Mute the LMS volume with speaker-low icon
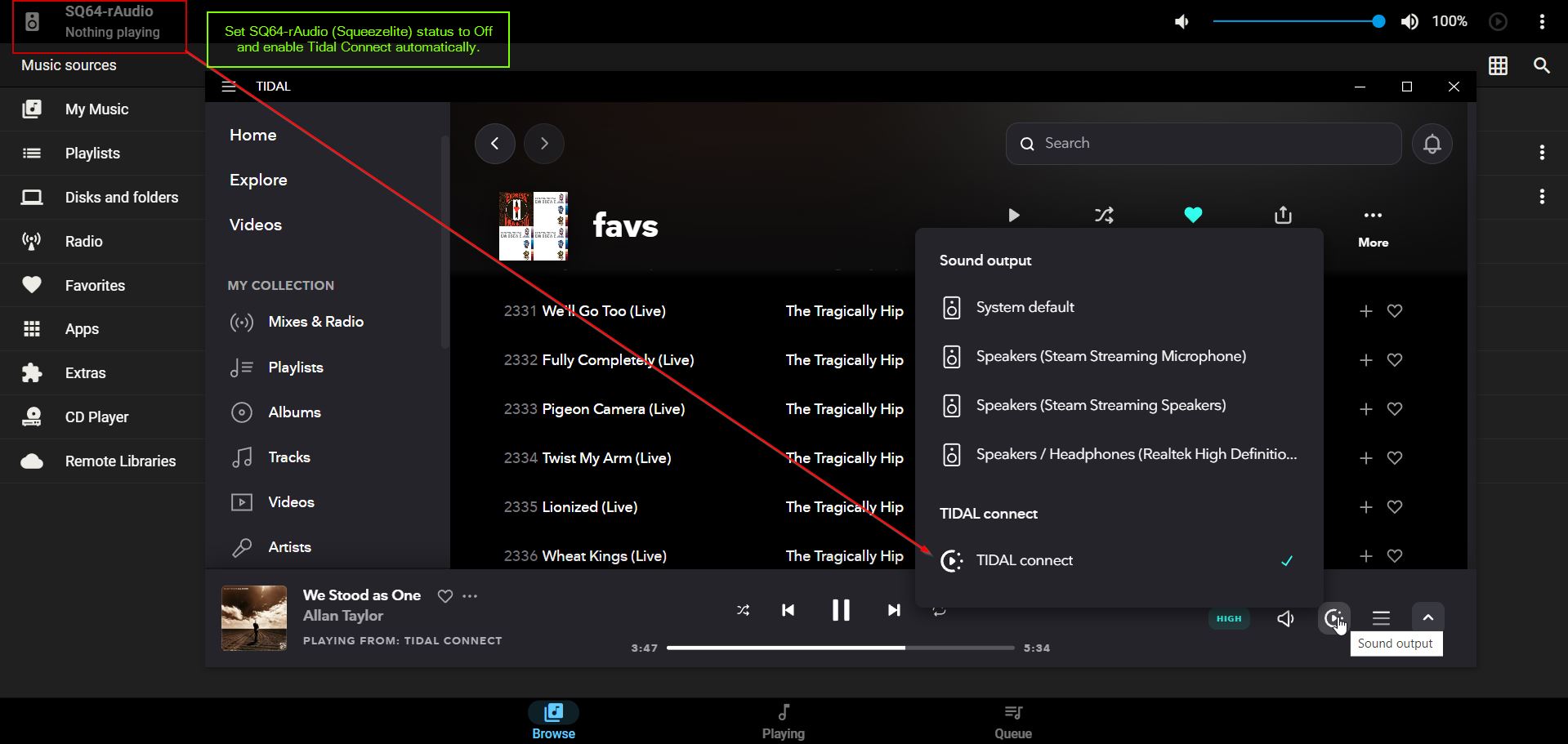Image resolution: width=1568 pixels, height=744 pixels. click(x=1182, y=22)
